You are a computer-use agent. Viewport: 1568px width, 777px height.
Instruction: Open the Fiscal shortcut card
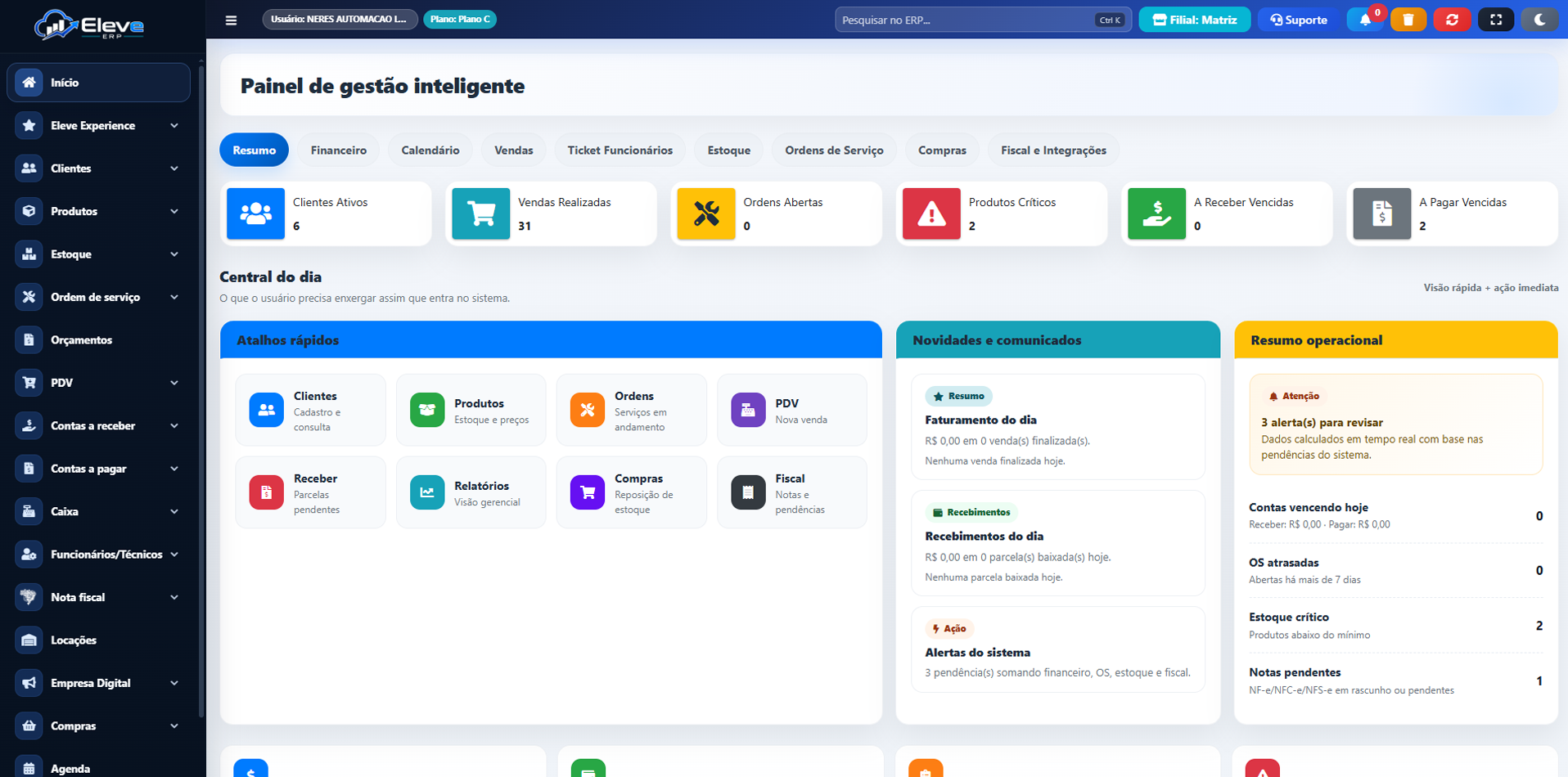coord(792,492)
